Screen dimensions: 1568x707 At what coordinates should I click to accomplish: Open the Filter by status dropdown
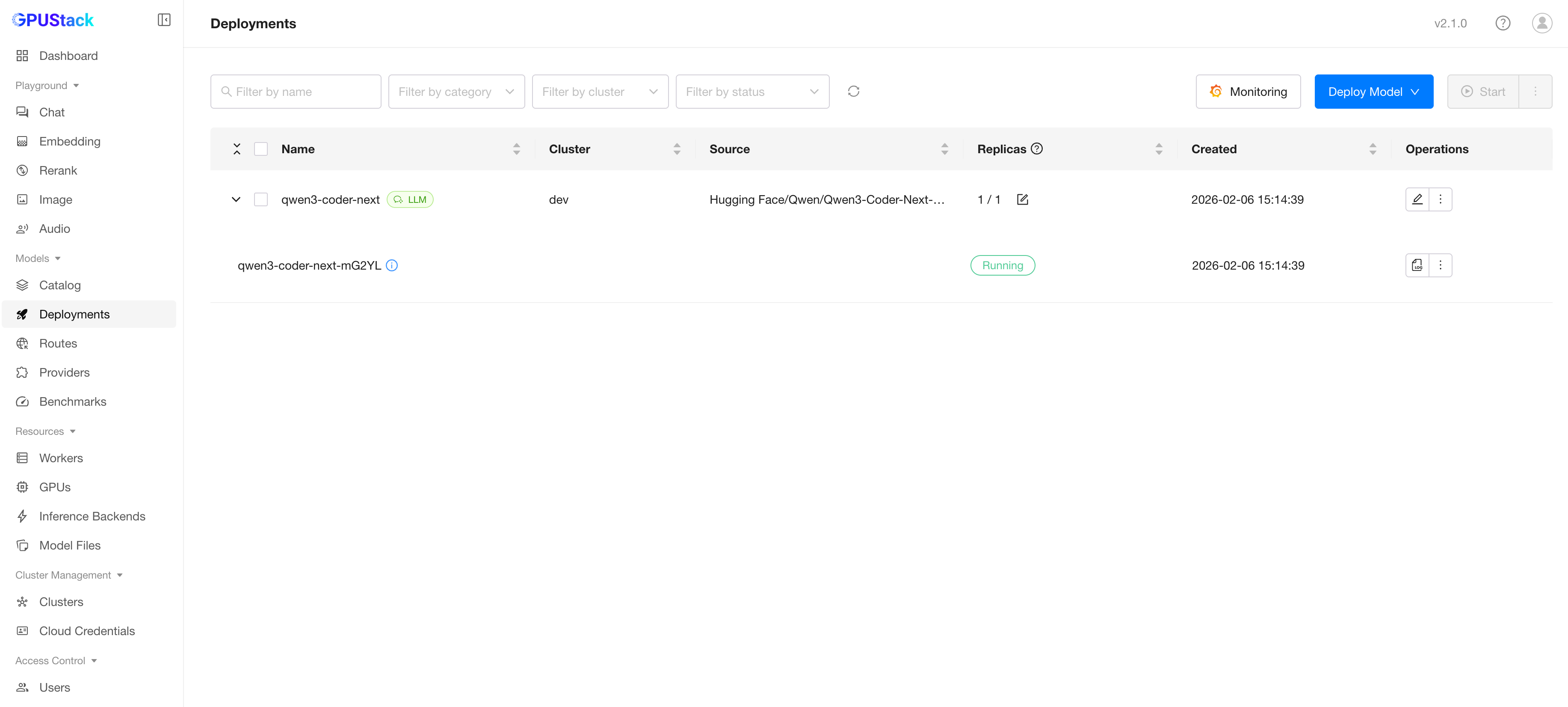click(752, 92)
